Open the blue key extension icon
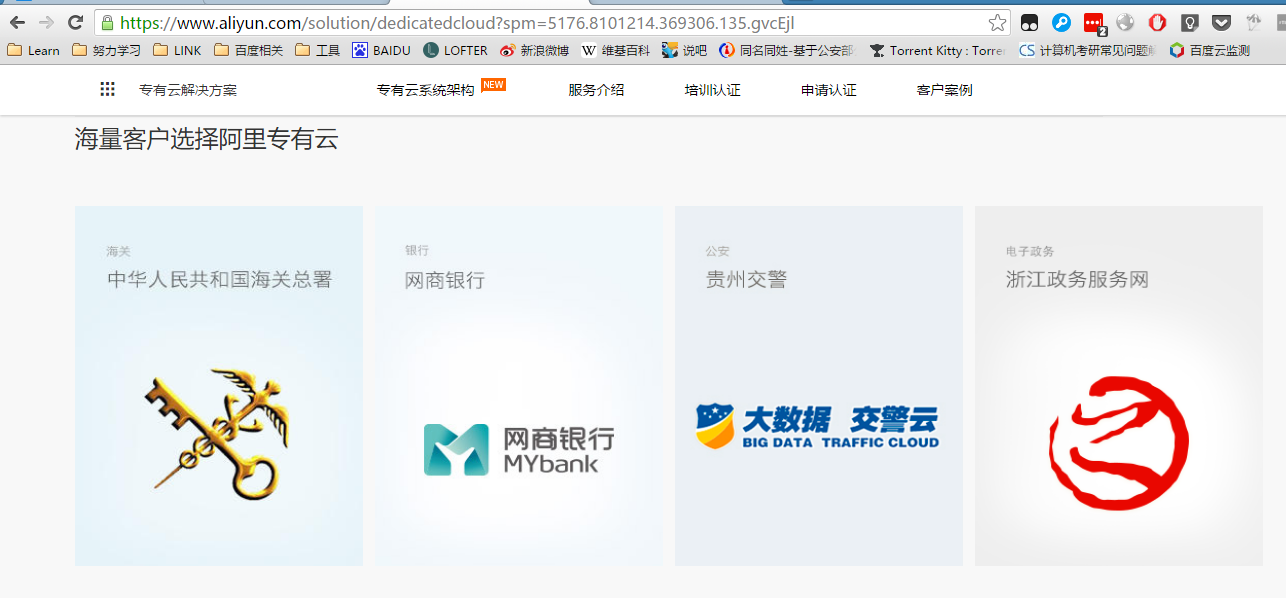The image size is (1286, 598). click(1061, 22)
